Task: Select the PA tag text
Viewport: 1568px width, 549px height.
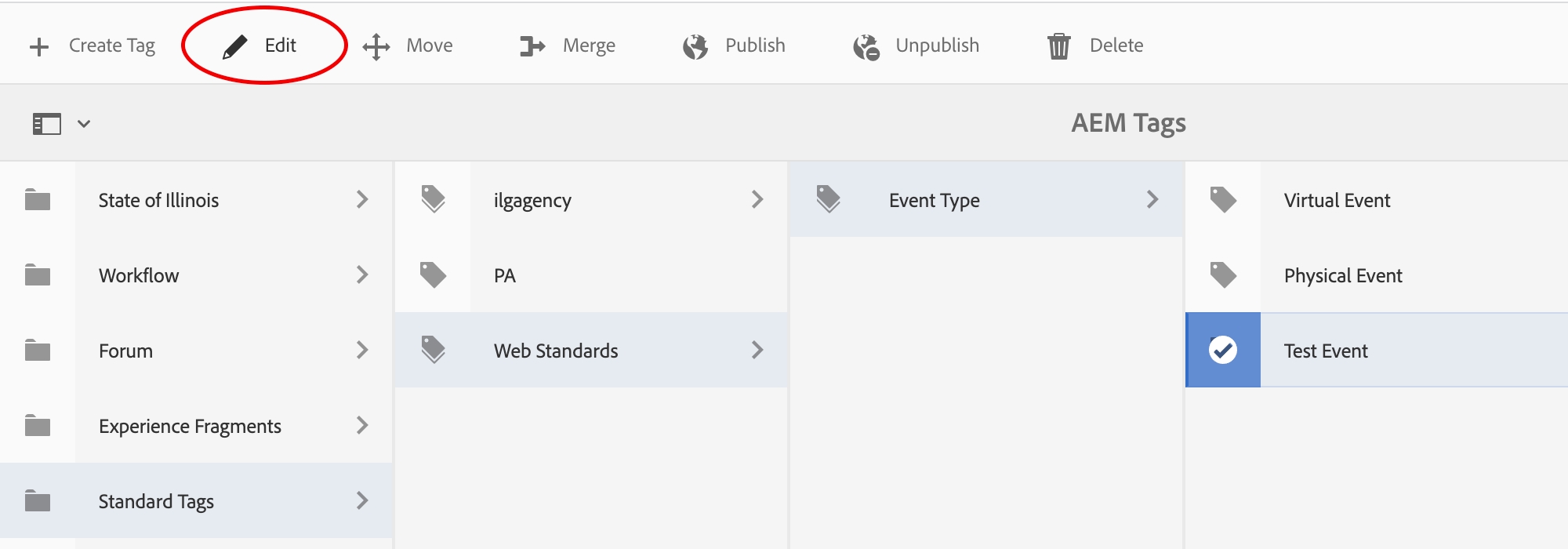Action: tap(505, 276)
